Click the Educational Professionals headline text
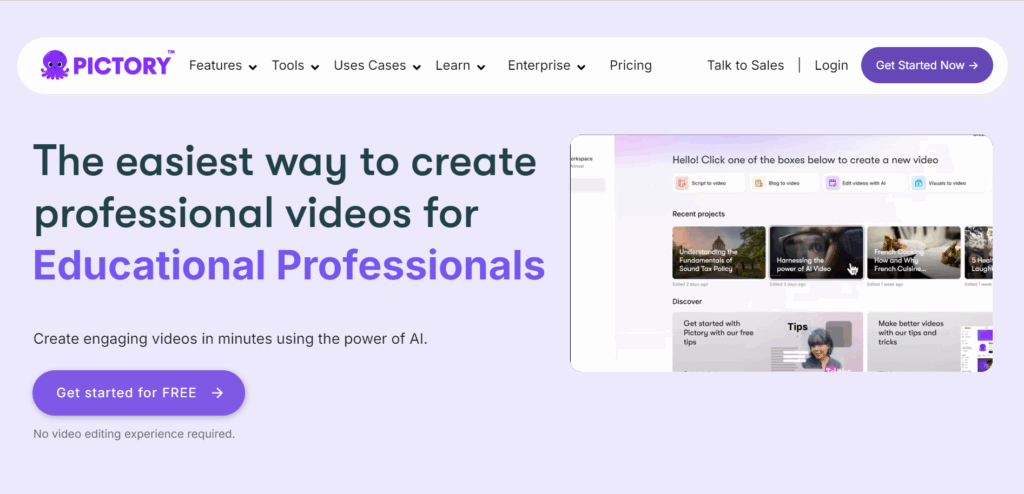This screenshot has height=494, width=1024. pyautogui.click(x=289, y=265)
